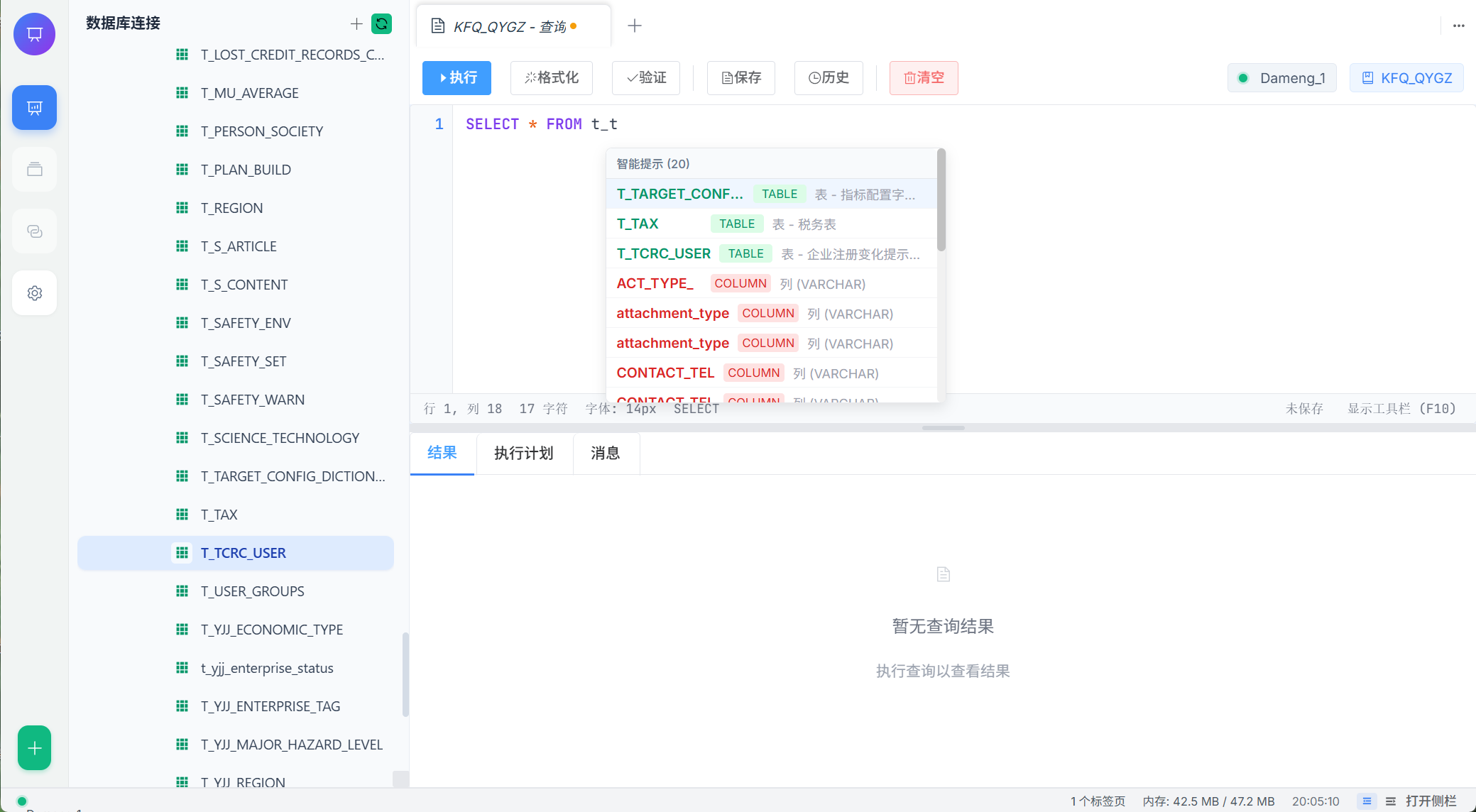Select T_SAFETY_ENV table

click(236, 323)
